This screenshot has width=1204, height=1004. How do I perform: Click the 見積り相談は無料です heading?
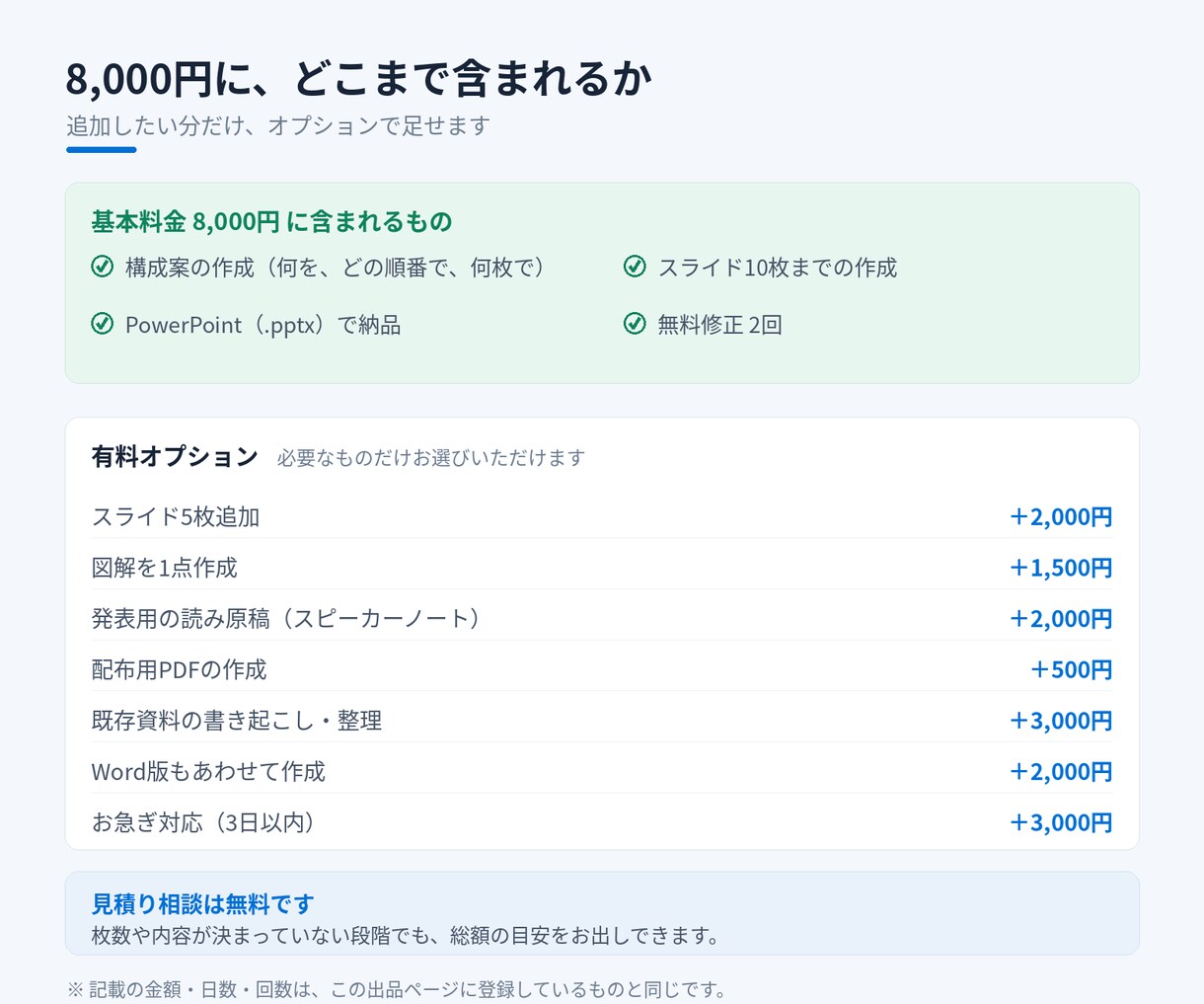click(202, 903)
